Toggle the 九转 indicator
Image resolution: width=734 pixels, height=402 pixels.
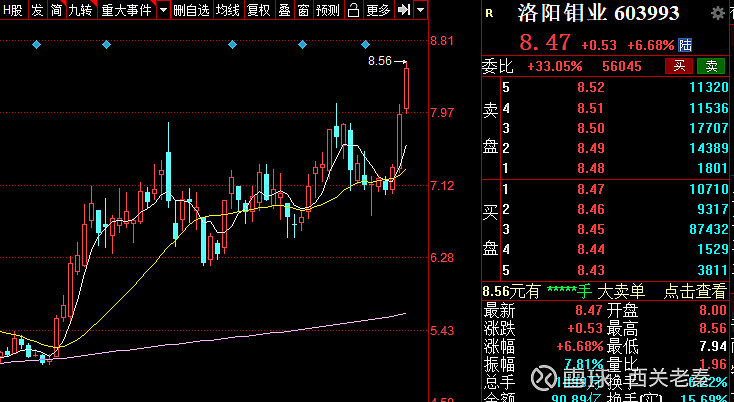pyautogui.click(x=81, y=10)
